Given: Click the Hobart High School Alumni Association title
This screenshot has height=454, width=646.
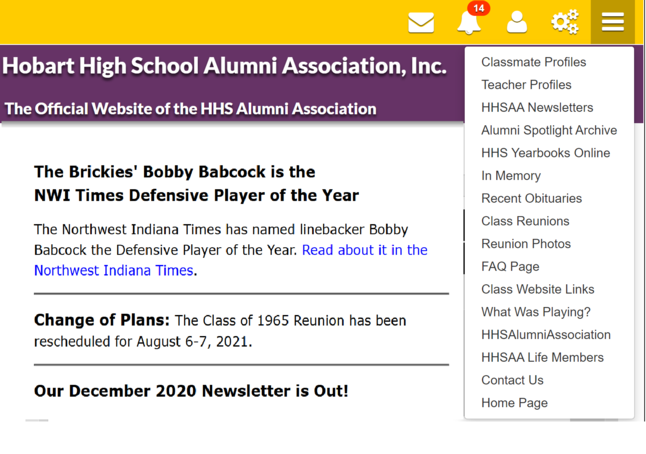Looking at the screenshot, I should click(x=224, y=66).
